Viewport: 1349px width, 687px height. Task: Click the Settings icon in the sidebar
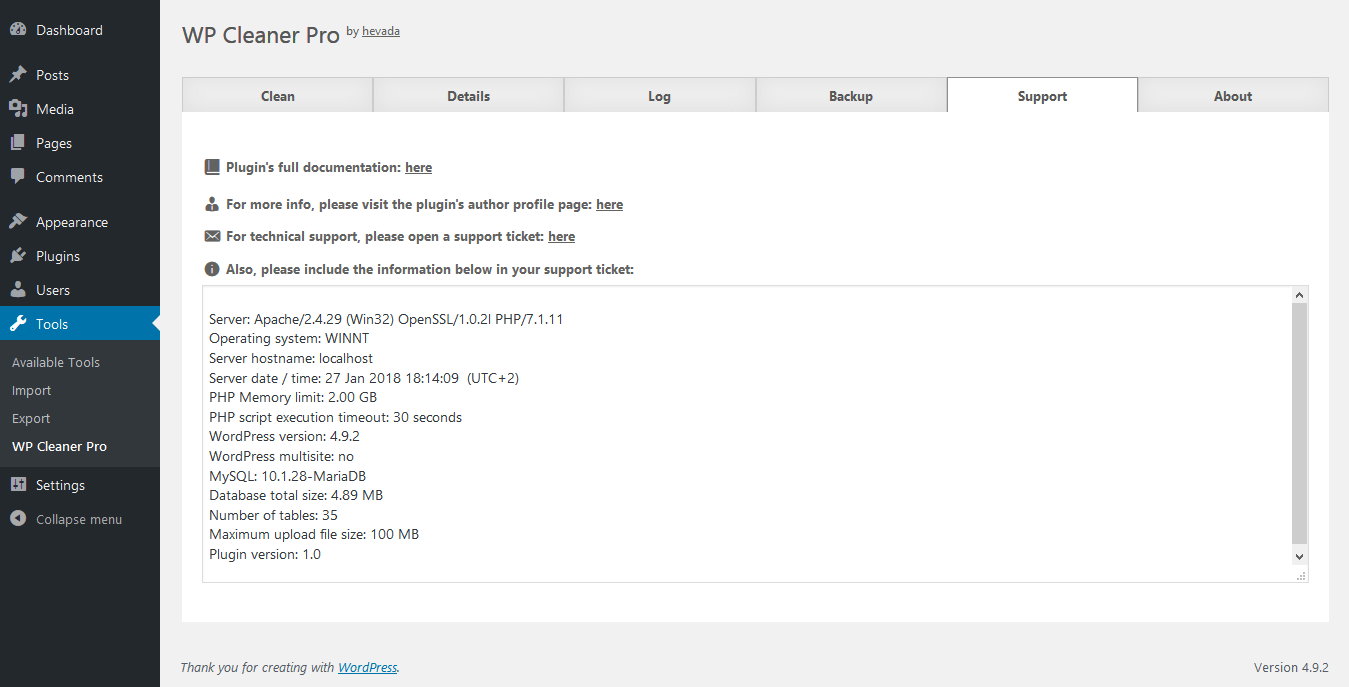(19, 484)
